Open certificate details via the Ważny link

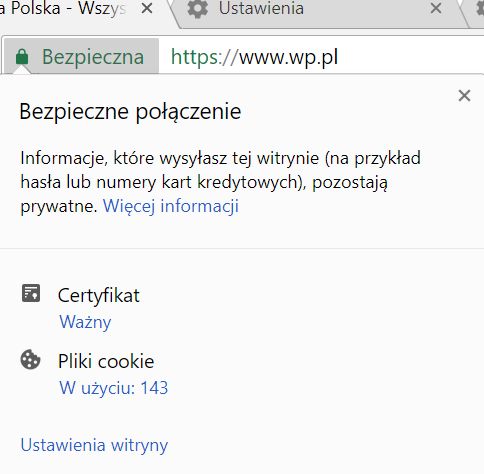pyautogui.click(x=85, y=322)
